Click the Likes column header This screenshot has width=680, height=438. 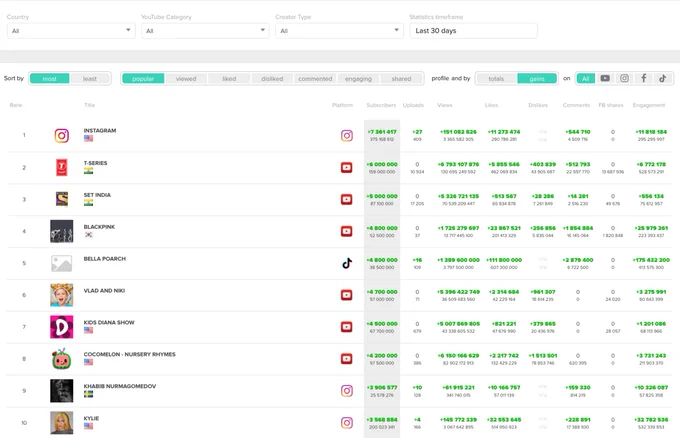[x=491, y=105]
